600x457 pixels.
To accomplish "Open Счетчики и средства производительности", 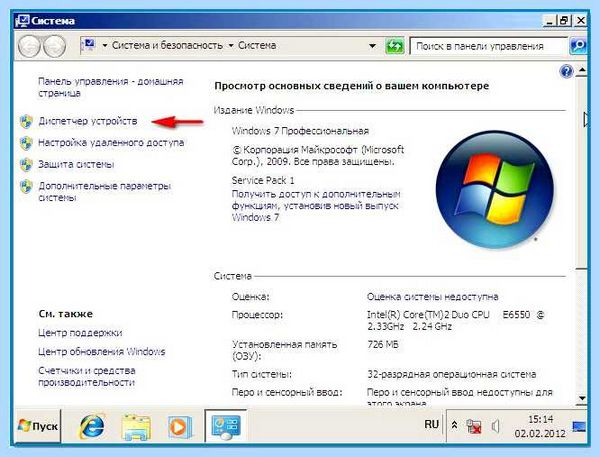I will tap(87, 376).
